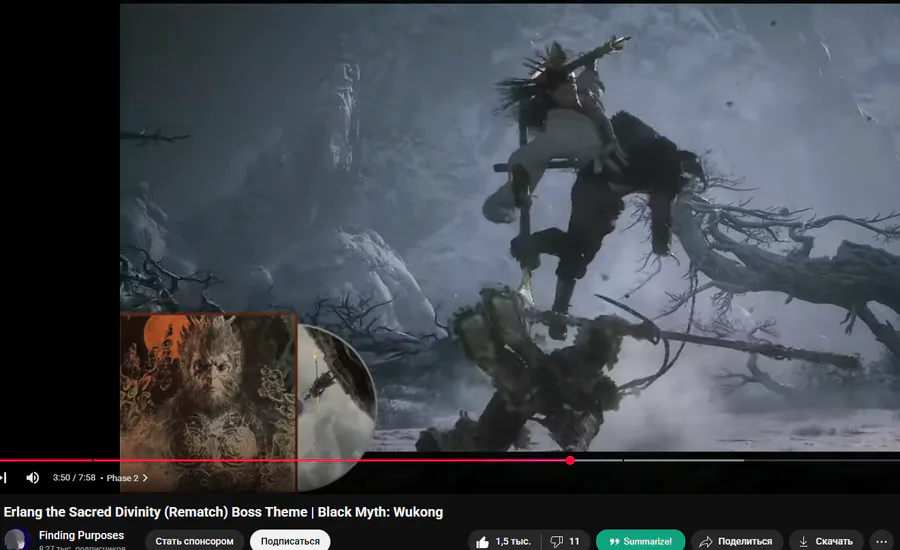
Task: Open the Finding Purposes channel link
Action: [82, 535]
